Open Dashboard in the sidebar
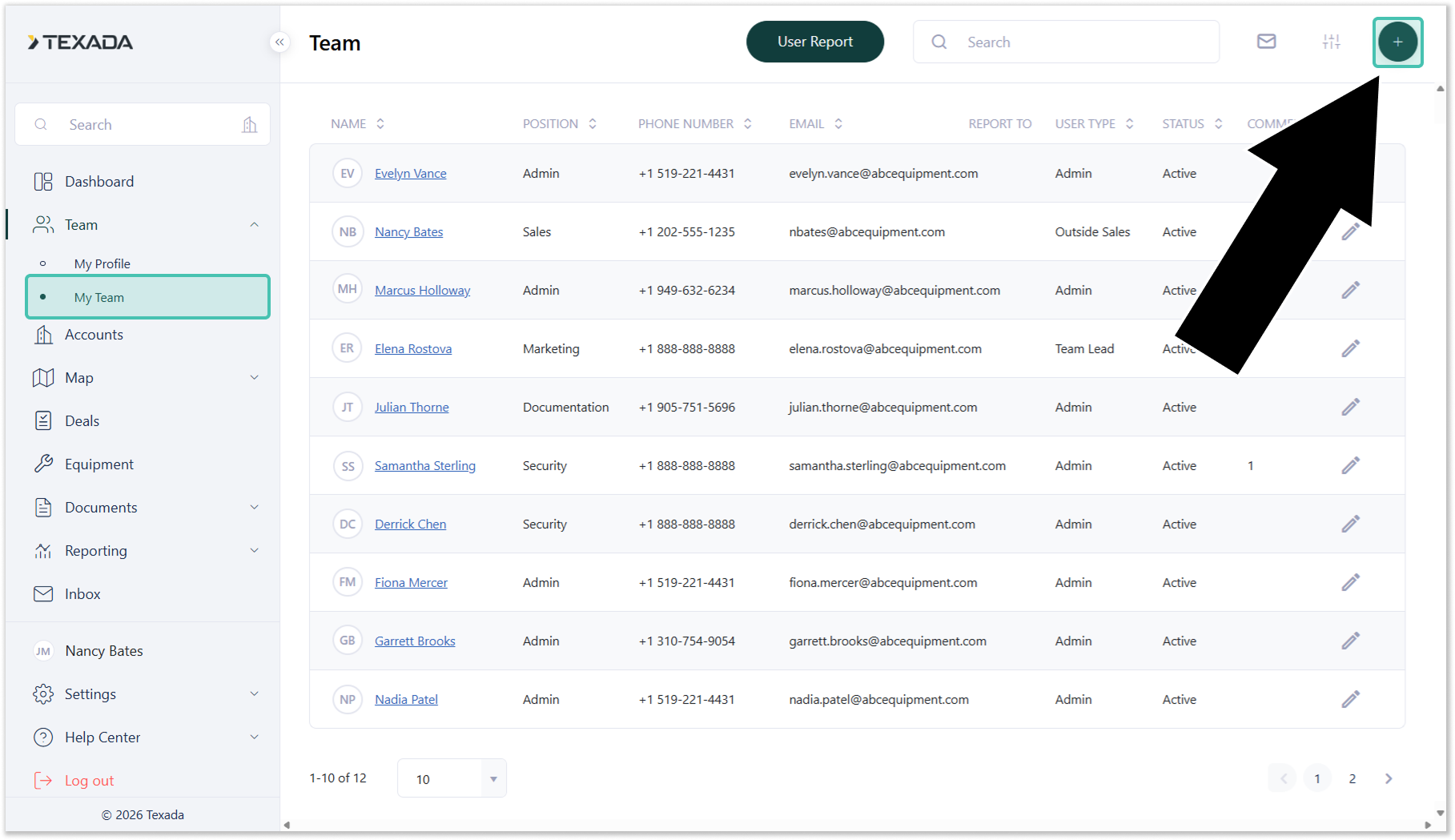Screen dimensions: 1455x840 pyautogui.click(x=99, y=182)
